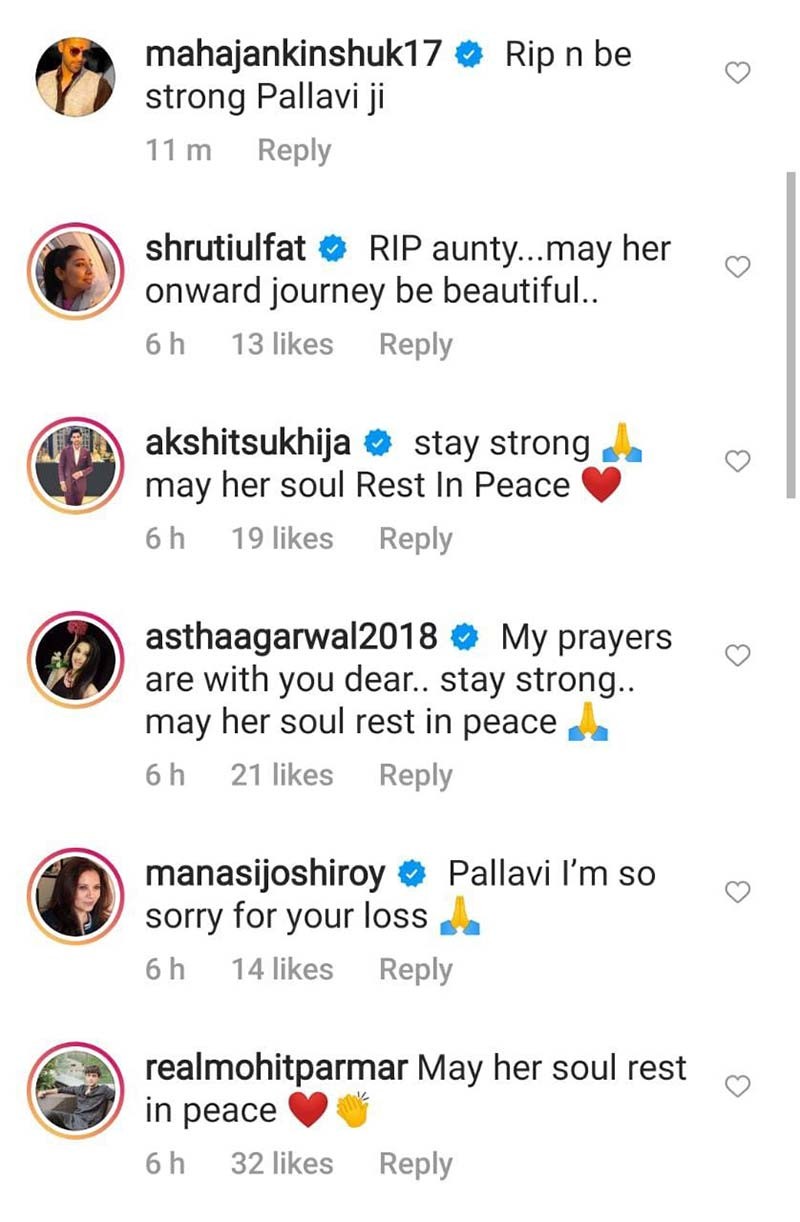800x1222 pixels.
Task: Tap the heart icon beside shrutiulfat's comment
Action: pos(737,267)
